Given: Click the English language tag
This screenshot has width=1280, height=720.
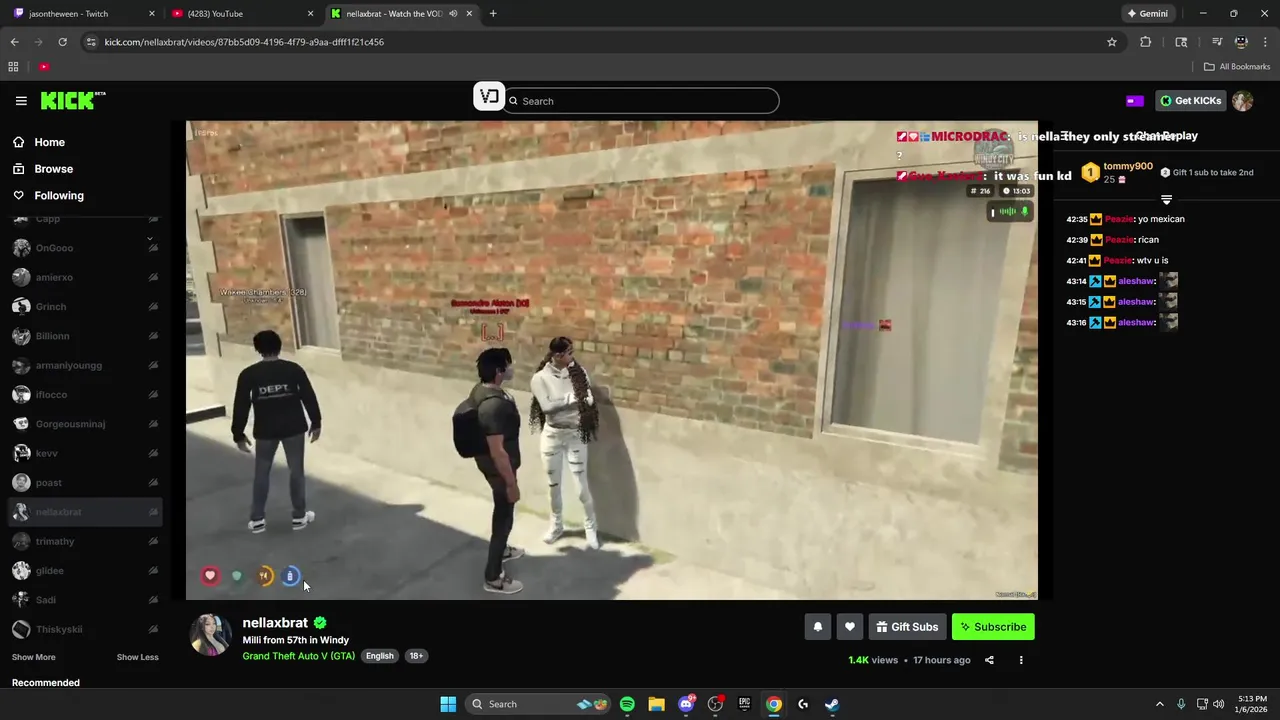Looking at the screenshot, I should point(380,656).
